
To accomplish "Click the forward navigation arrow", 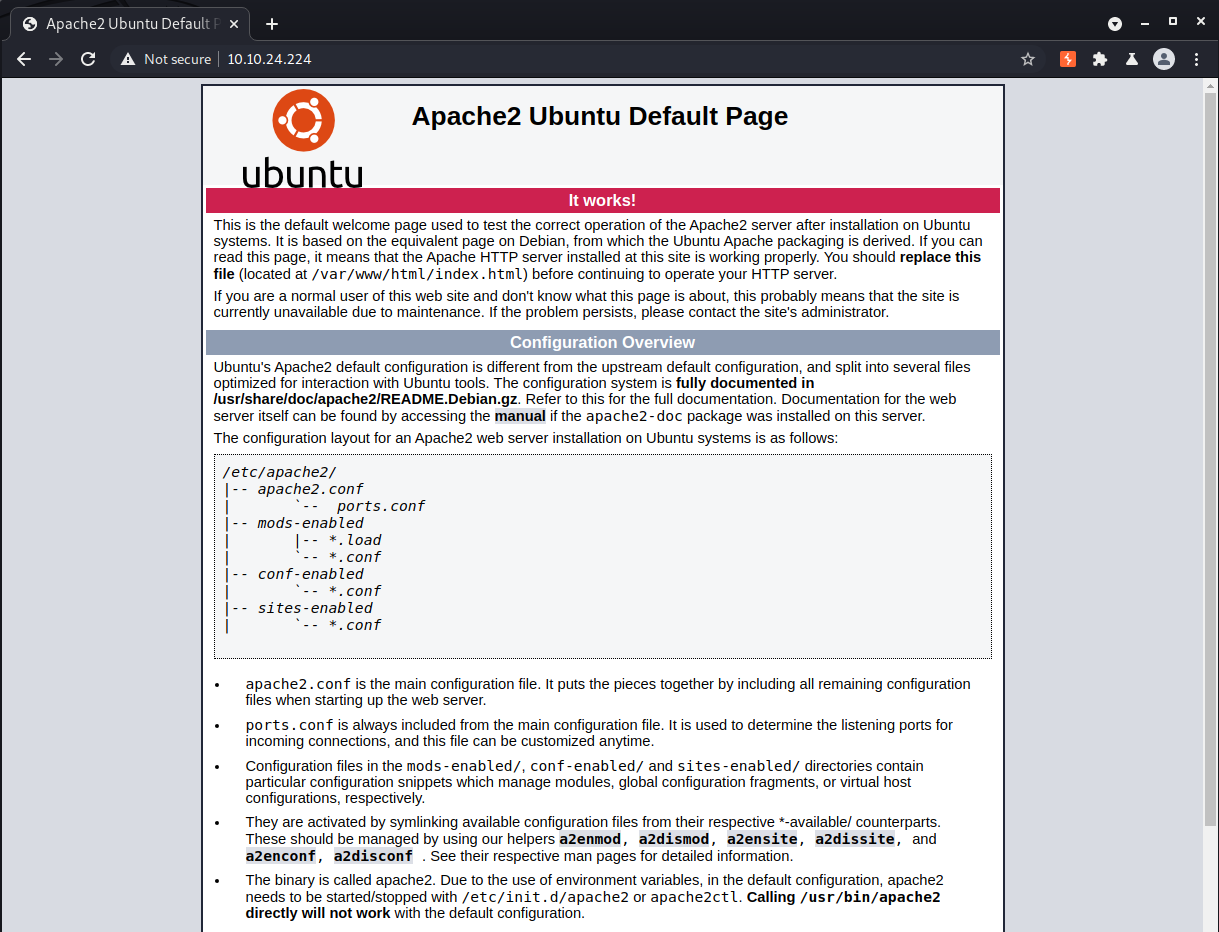I will 56,59.
